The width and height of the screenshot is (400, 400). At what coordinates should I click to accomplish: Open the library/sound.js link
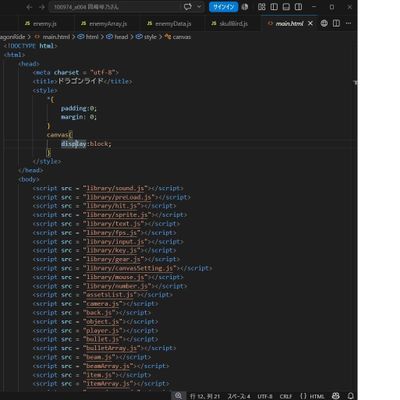click(115, 188)
